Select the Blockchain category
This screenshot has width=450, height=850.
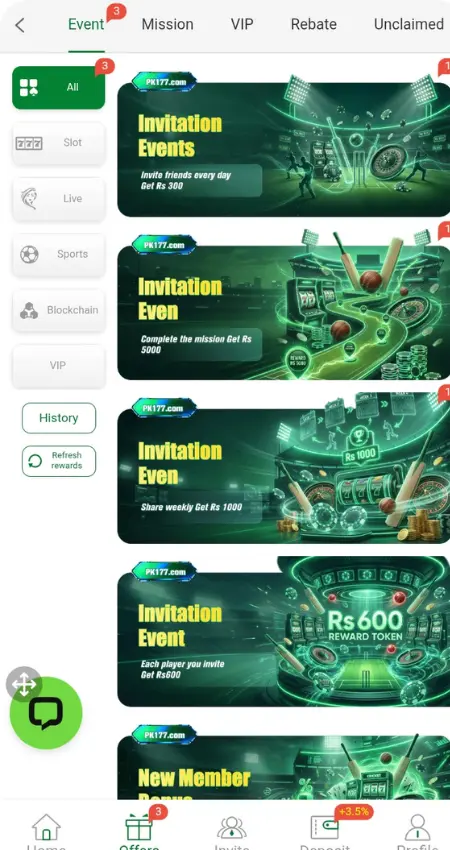(x=59, y=311)
